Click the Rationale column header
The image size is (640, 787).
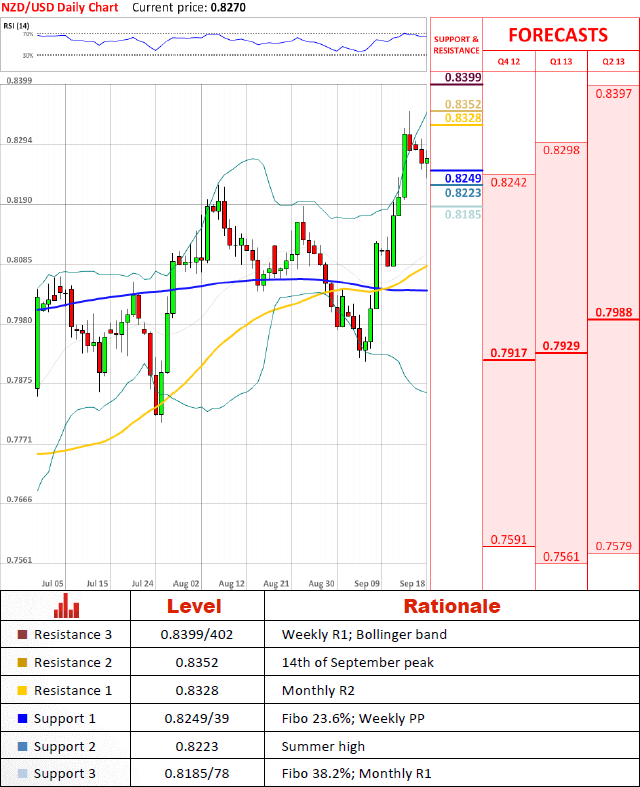(452, 606)
